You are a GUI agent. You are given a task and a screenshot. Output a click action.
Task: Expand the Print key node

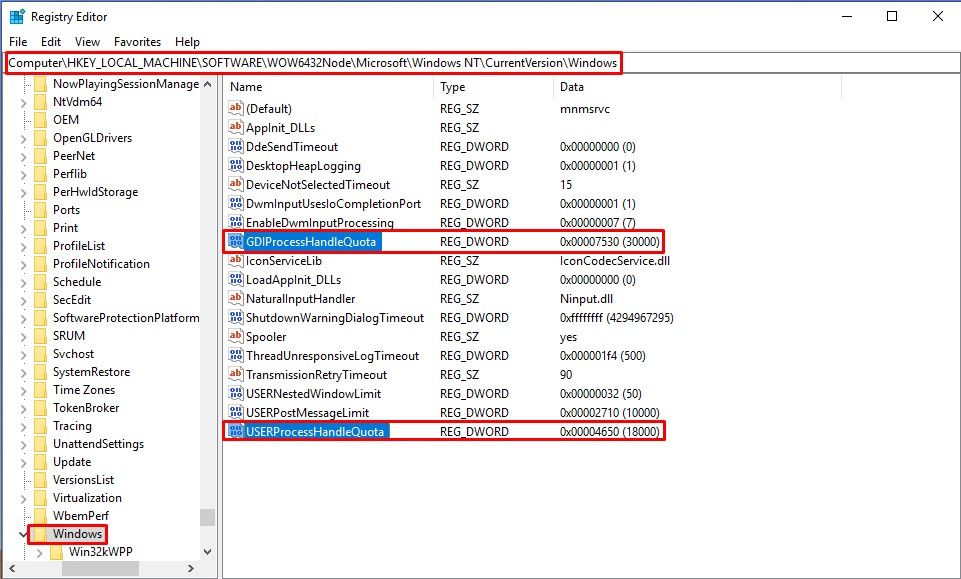23,228
